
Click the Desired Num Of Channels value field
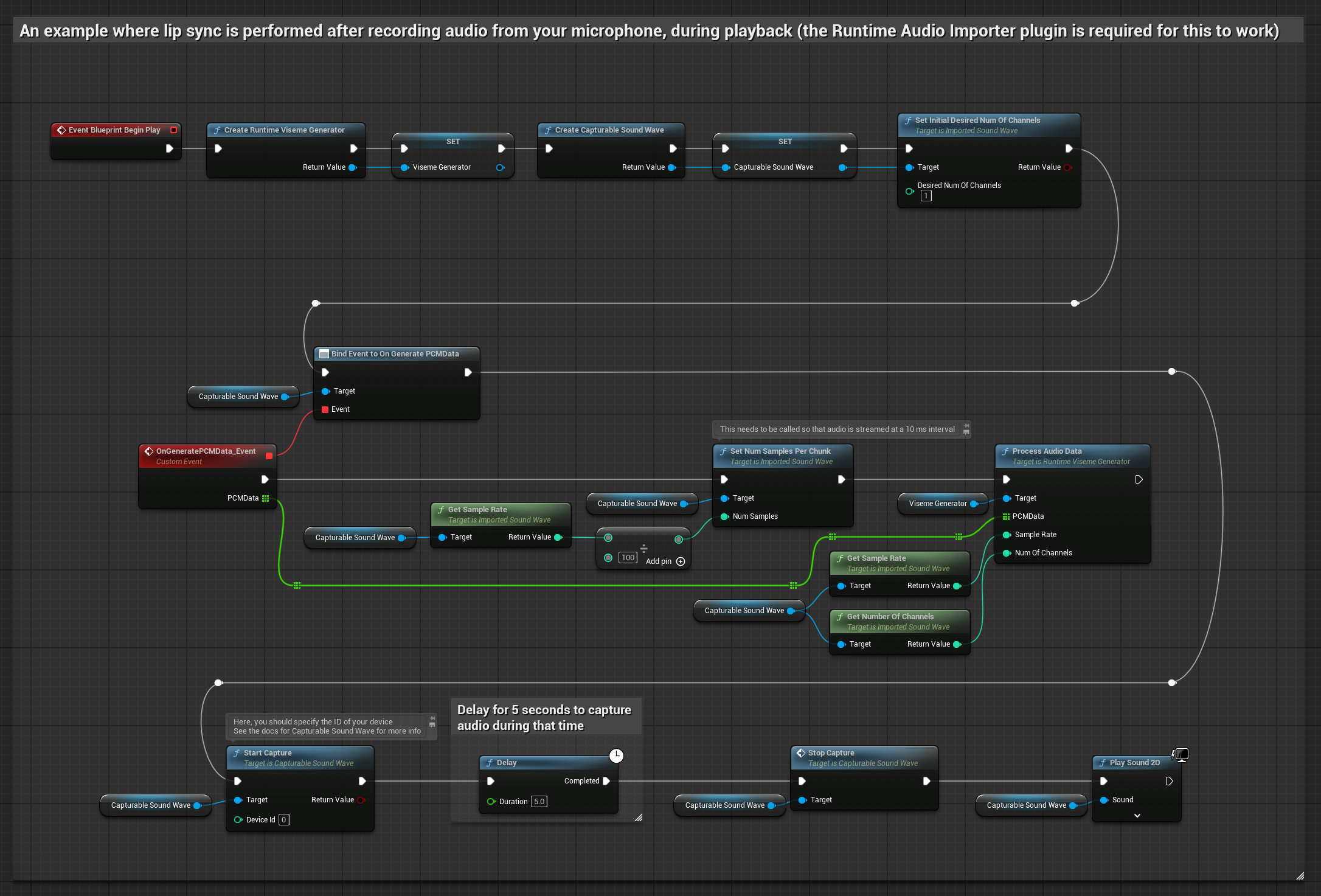[x=926, y=196]
